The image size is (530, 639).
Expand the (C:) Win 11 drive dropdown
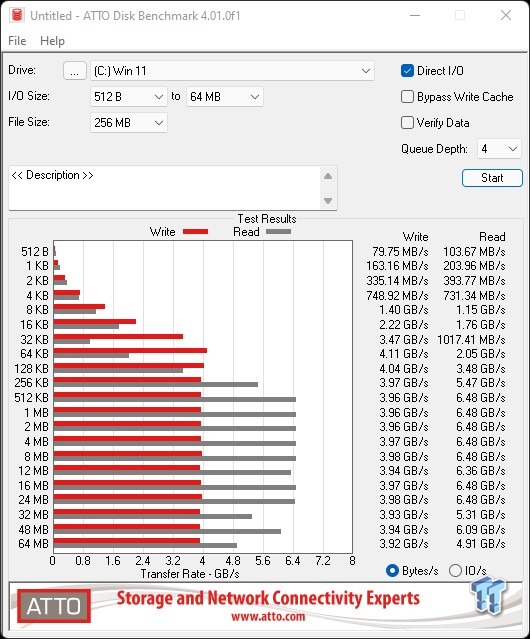pyautogui.click(x=232, y=71)
